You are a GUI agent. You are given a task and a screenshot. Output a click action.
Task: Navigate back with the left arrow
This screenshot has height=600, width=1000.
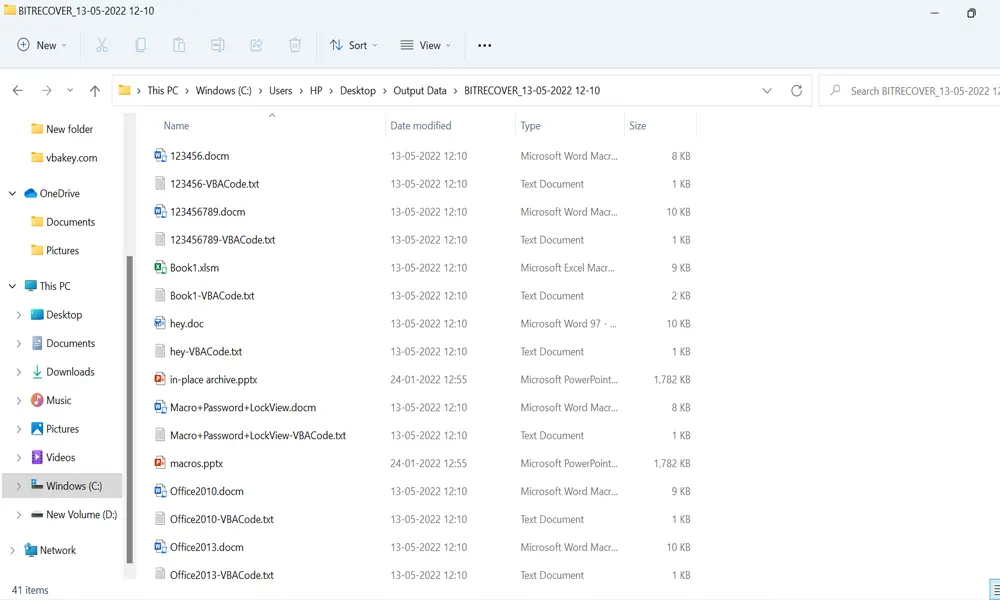point(17,90)
